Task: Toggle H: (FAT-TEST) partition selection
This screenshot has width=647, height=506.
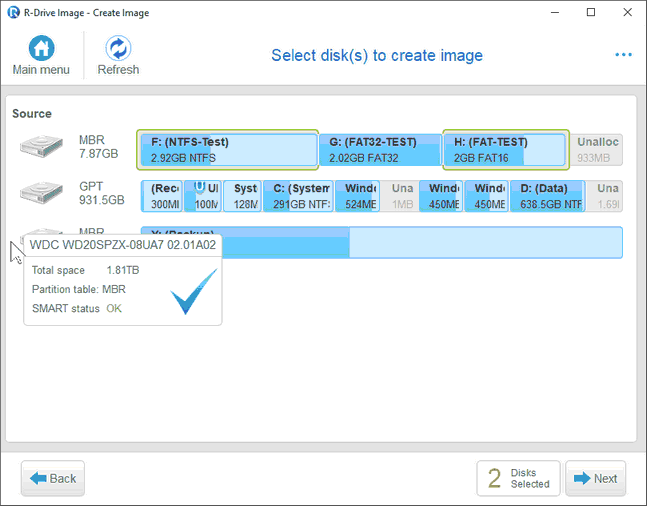Action: (x=506, y=149)
